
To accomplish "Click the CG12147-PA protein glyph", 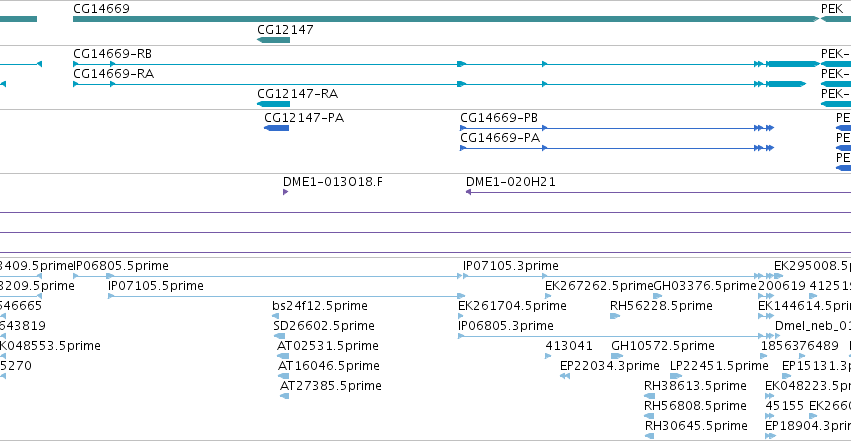I will [276, 128].
